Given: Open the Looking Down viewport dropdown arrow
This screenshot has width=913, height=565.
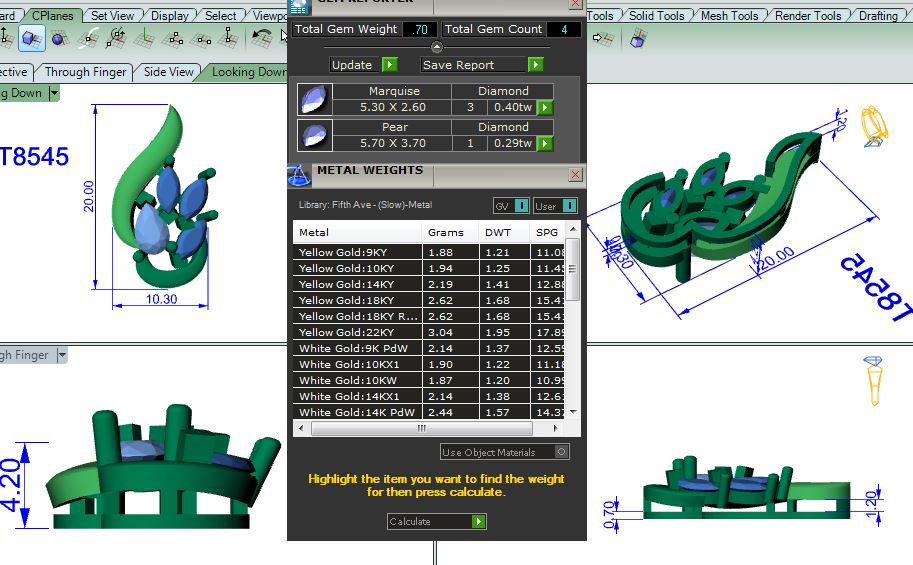Looking at the screenshot, I should pyautogui.click(x=54, y=93).
